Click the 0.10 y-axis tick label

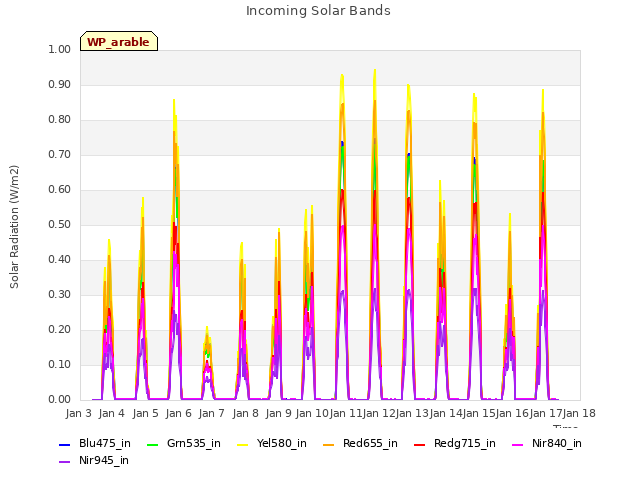(60, 364)
